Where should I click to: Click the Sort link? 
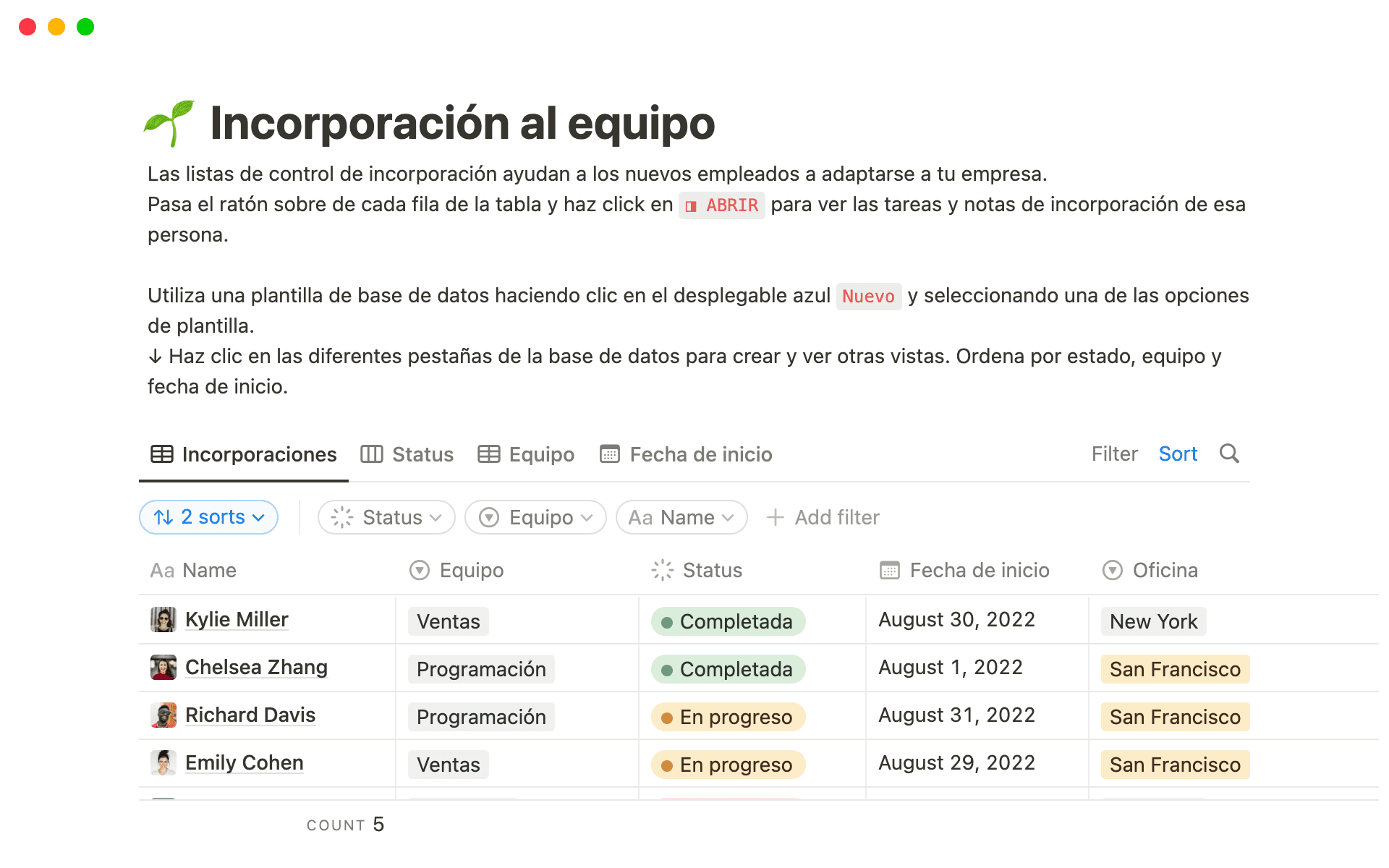[1178, 454]
